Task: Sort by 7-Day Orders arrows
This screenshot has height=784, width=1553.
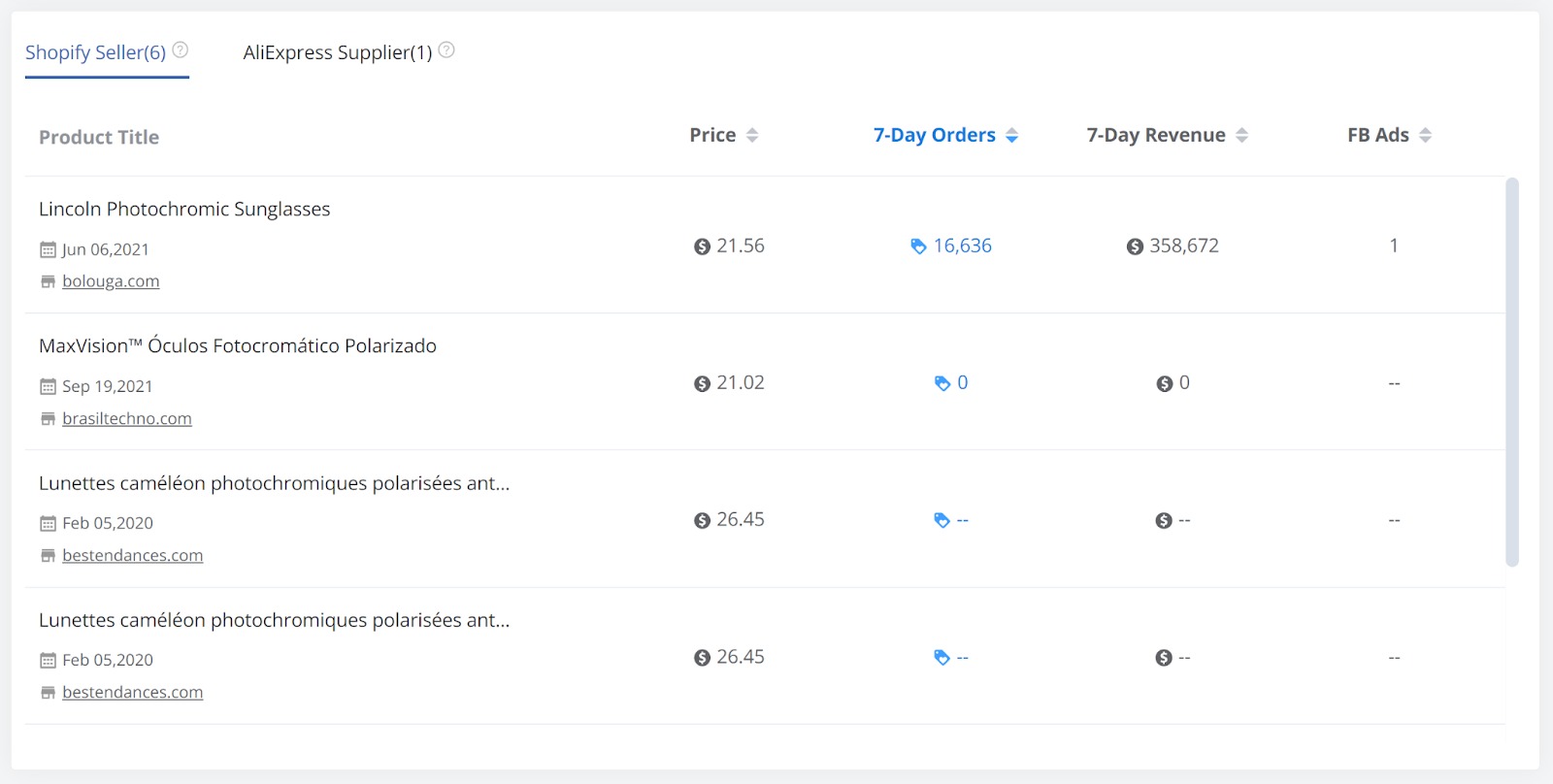Action: coord(1012,136)
